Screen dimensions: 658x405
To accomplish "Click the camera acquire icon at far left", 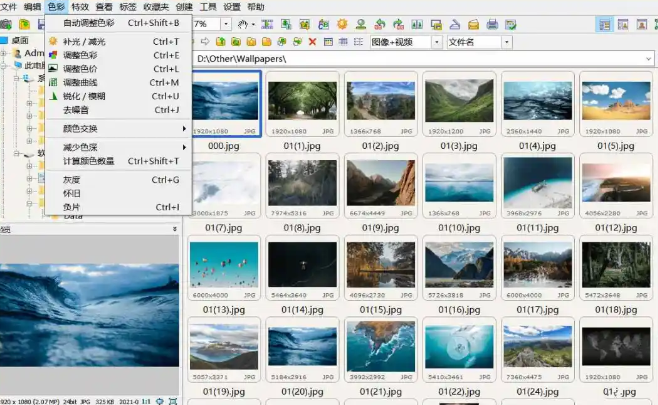I will 6,24.
